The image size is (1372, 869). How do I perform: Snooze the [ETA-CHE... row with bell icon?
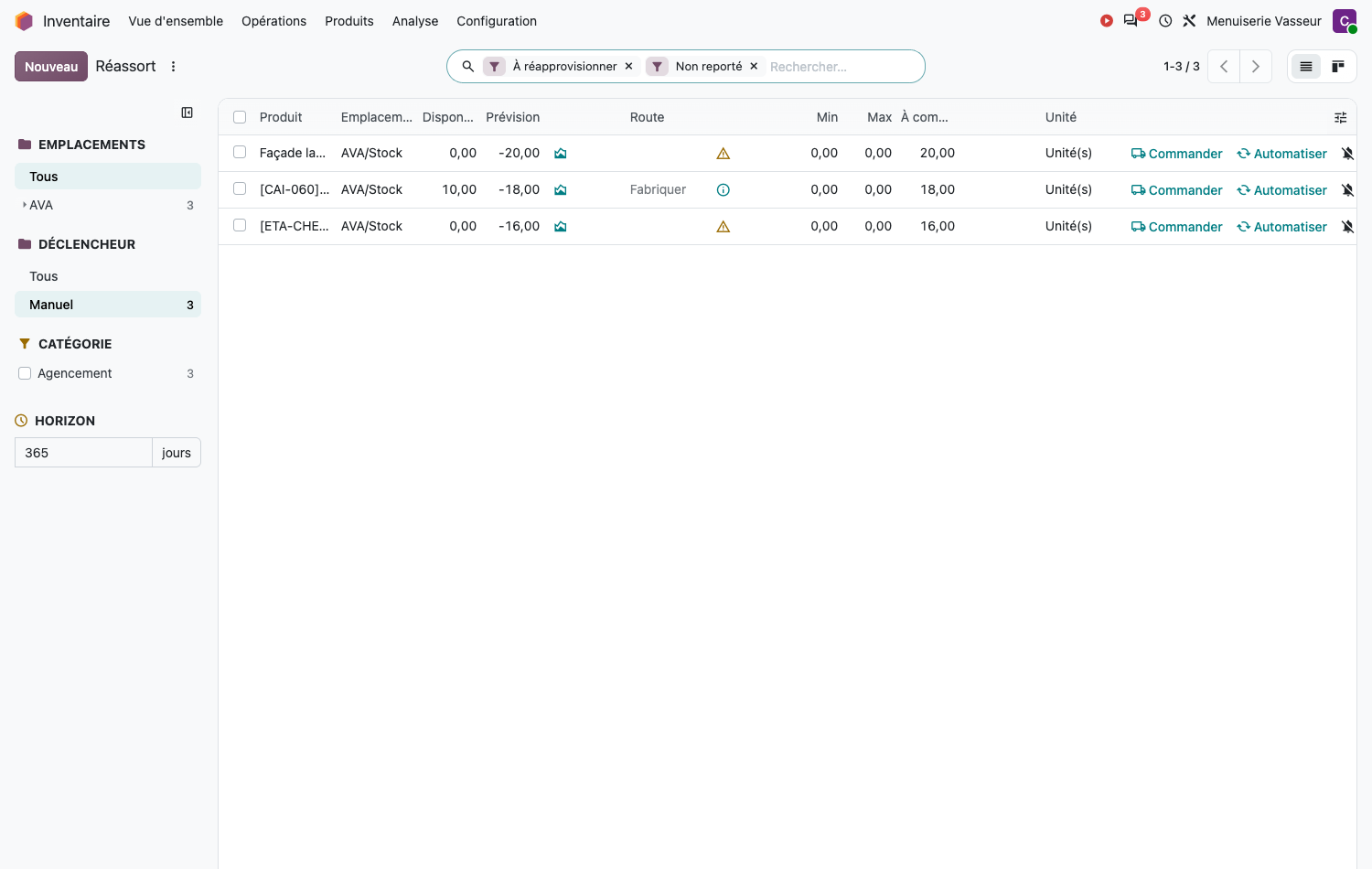pyautogui.click(x=1347, y=227)
